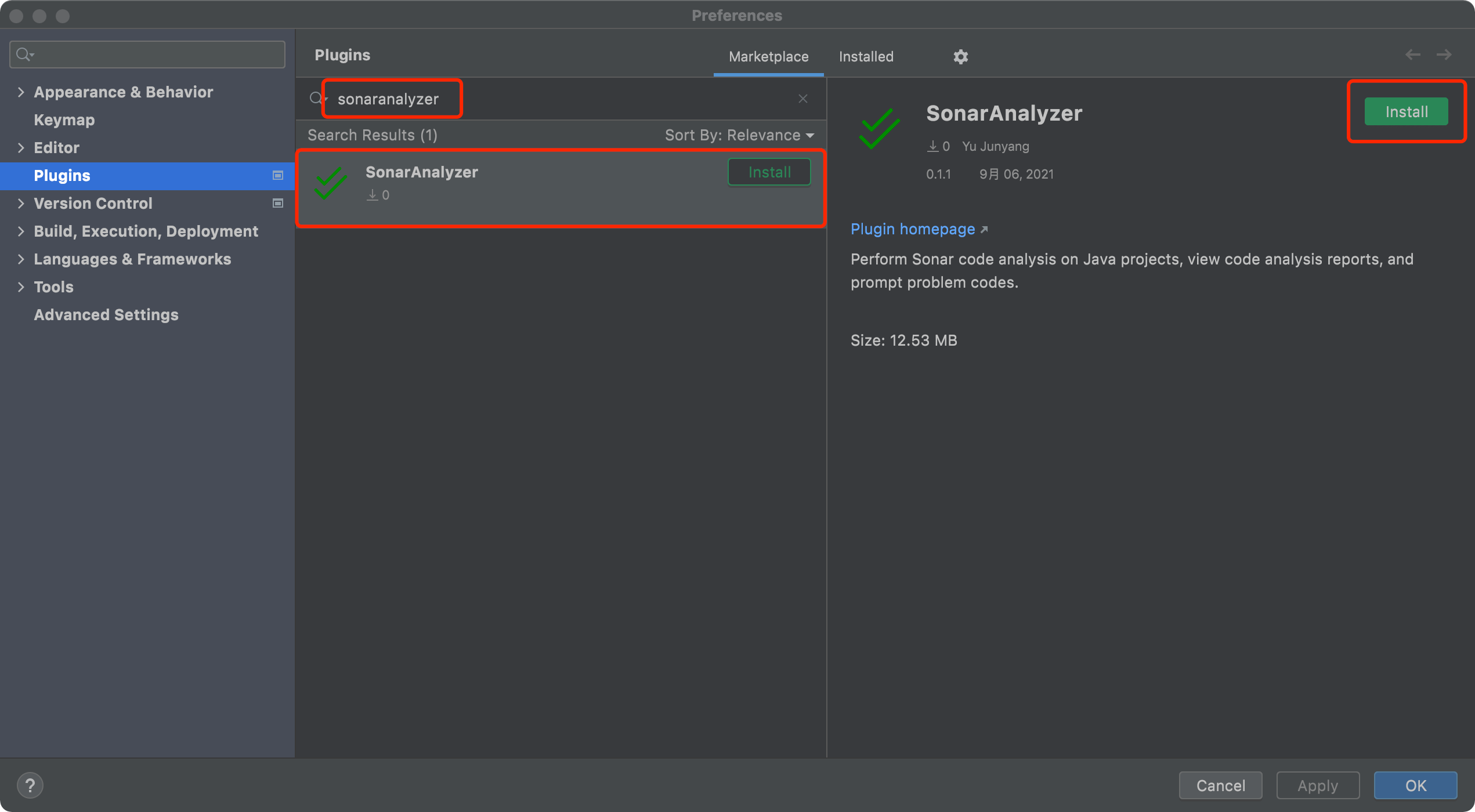Switch to the Installed tab
Viewport: 1475px width, 812px height.
pos(866,56)
